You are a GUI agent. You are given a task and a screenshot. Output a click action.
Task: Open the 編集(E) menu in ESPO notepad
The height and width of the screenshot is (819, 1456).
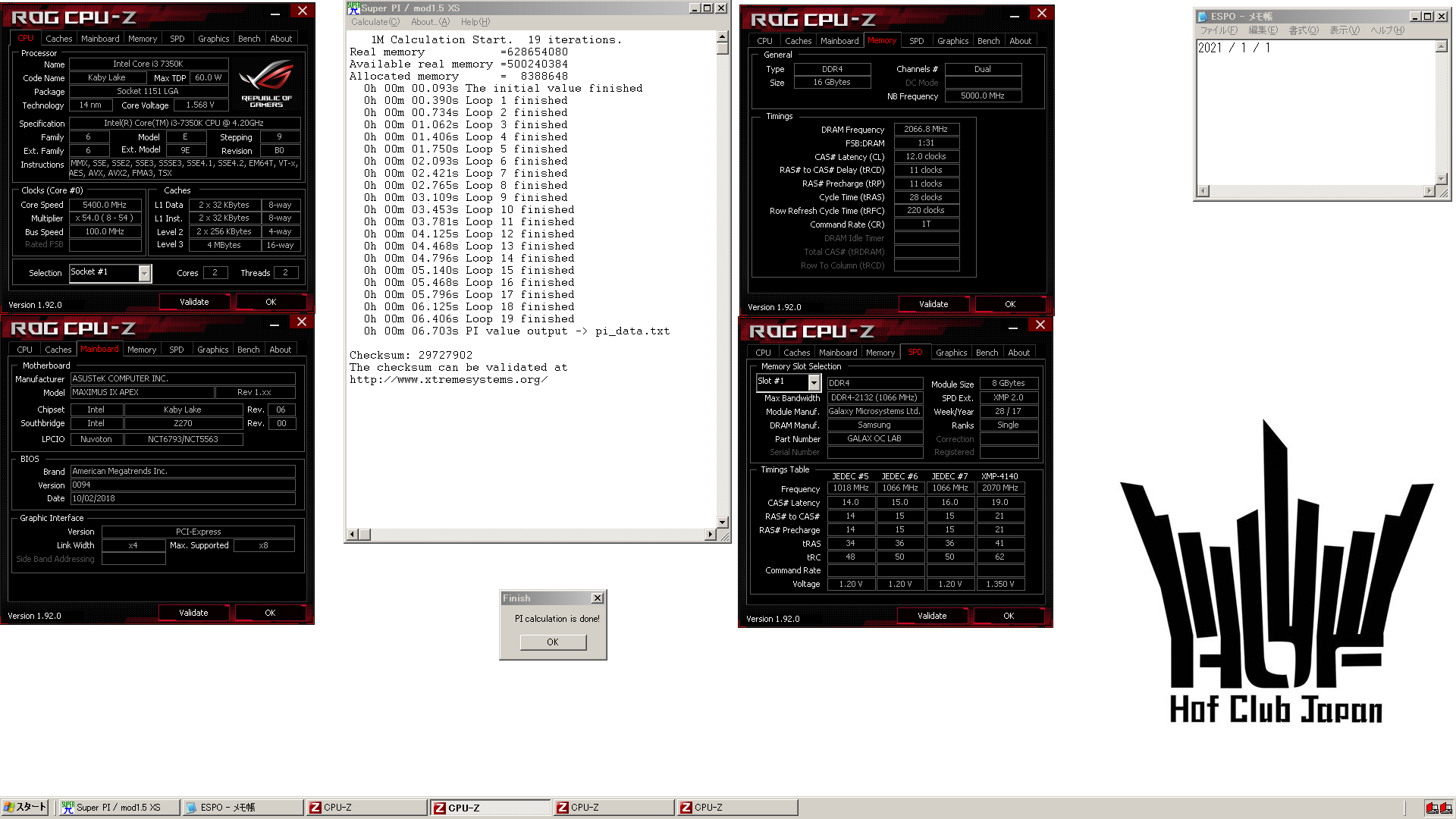1263,30
